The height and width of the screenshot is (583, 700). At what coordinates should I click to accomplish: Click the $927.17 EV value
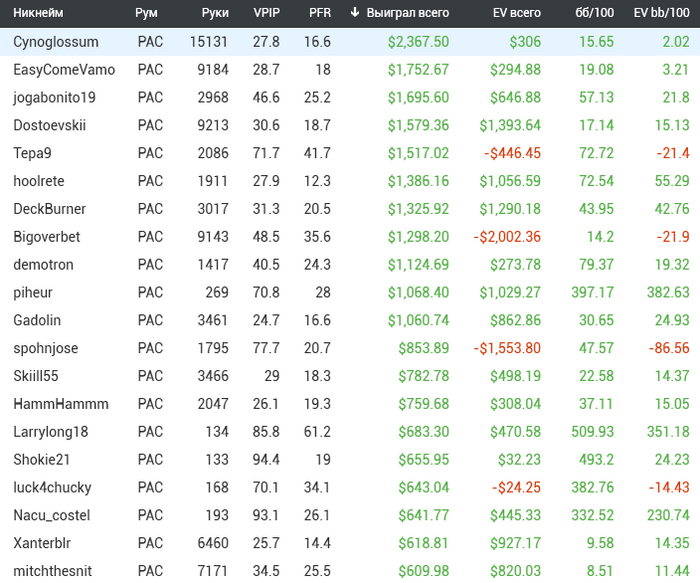click(516, 543)
